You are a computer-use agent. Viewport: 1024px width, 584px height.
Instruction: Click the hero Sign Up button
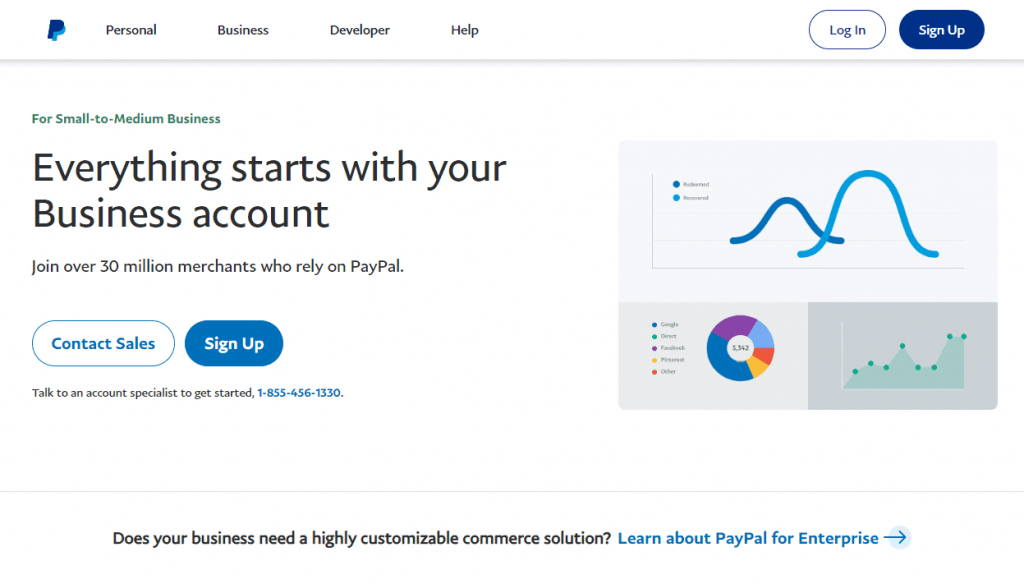click(x=234, y=343)
